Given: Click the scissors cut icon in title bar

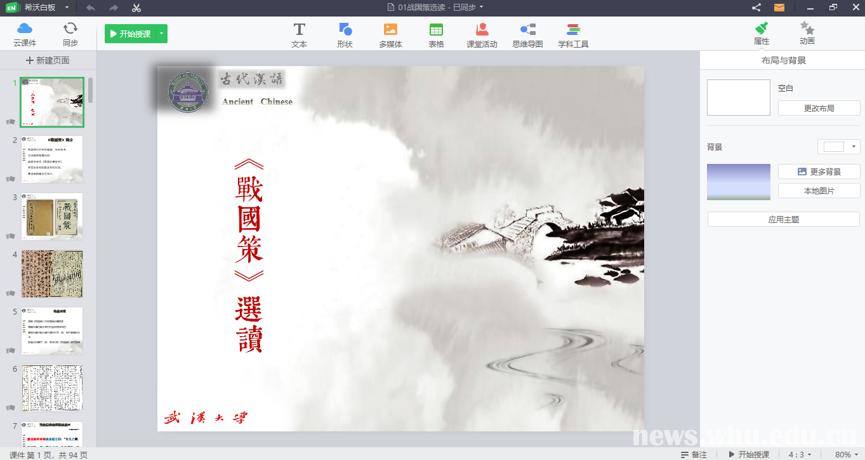Looking at the screenshot, I should [x=136, y=8].
